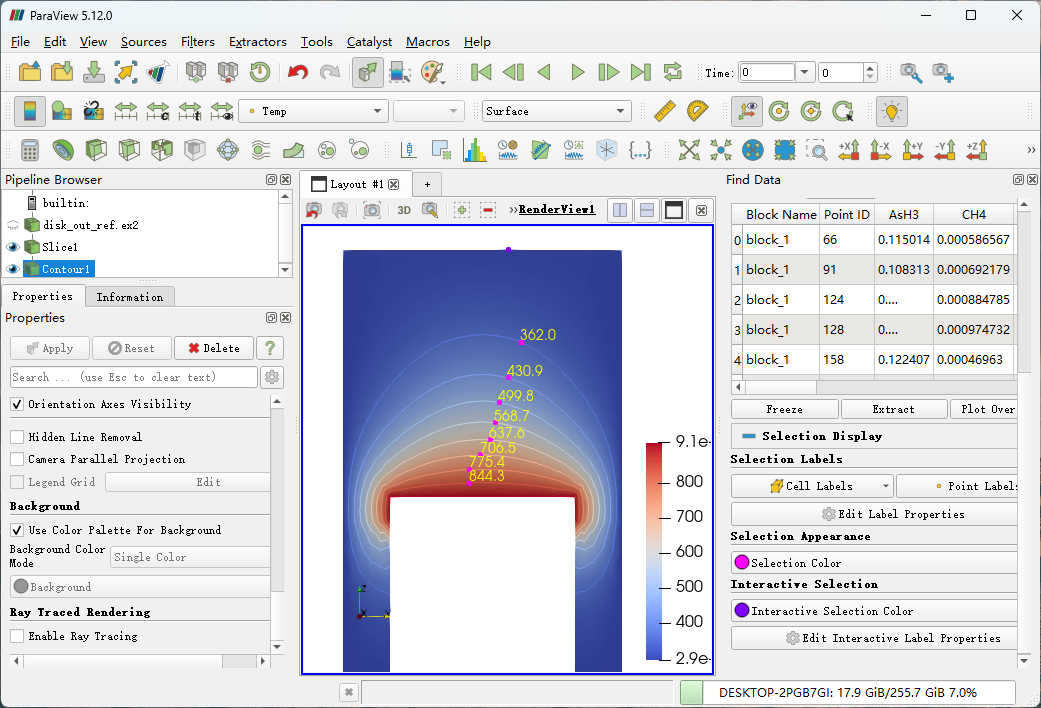The image size is (1041, 708).
Task: Open the Temp coloring array dropdown
Action: coord(313,111)
